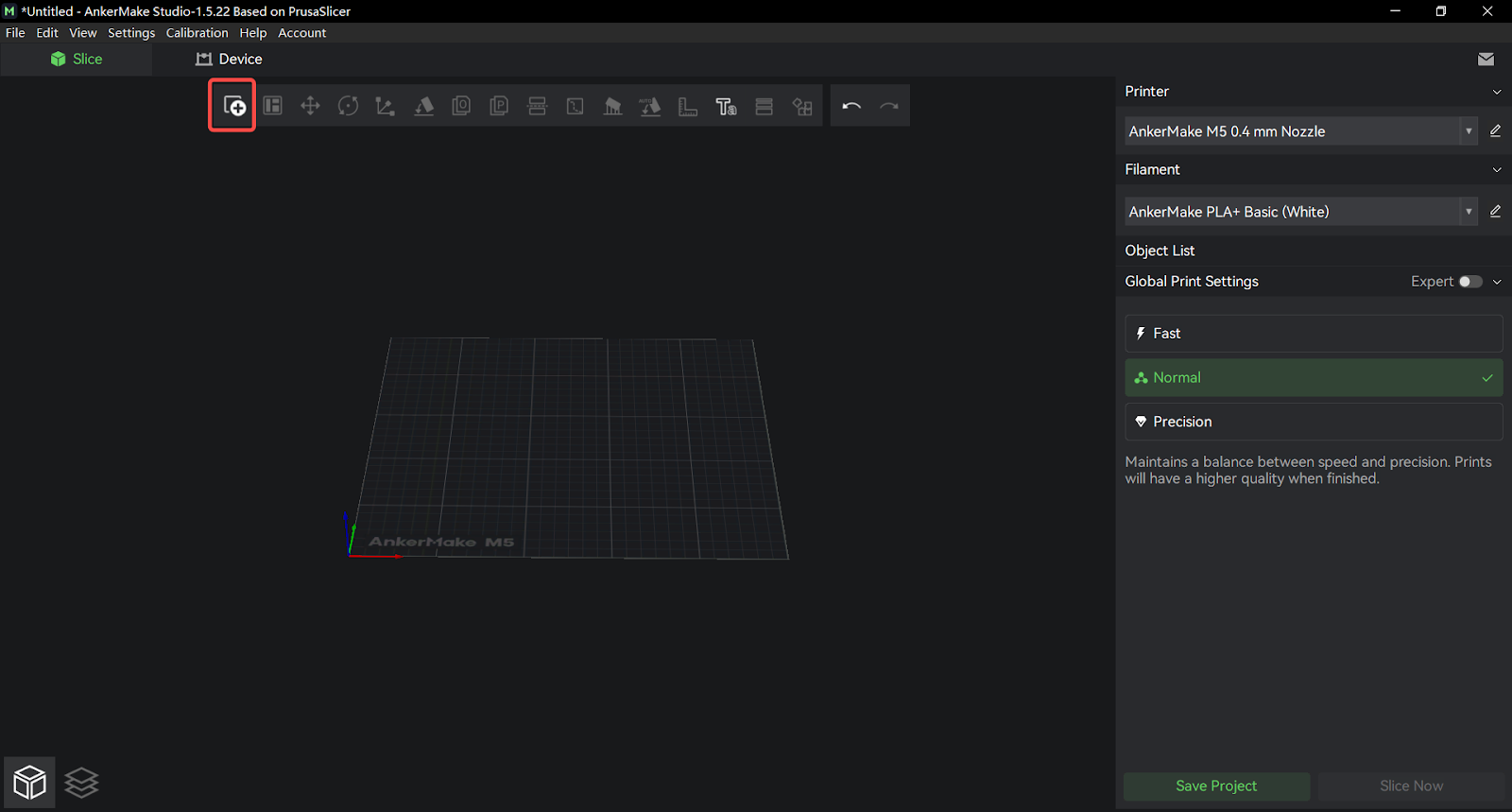Image resolution: width=1512 pixels, height=812 pixels.
Task: Click the Save Project button
Action: coord(1216,786)
